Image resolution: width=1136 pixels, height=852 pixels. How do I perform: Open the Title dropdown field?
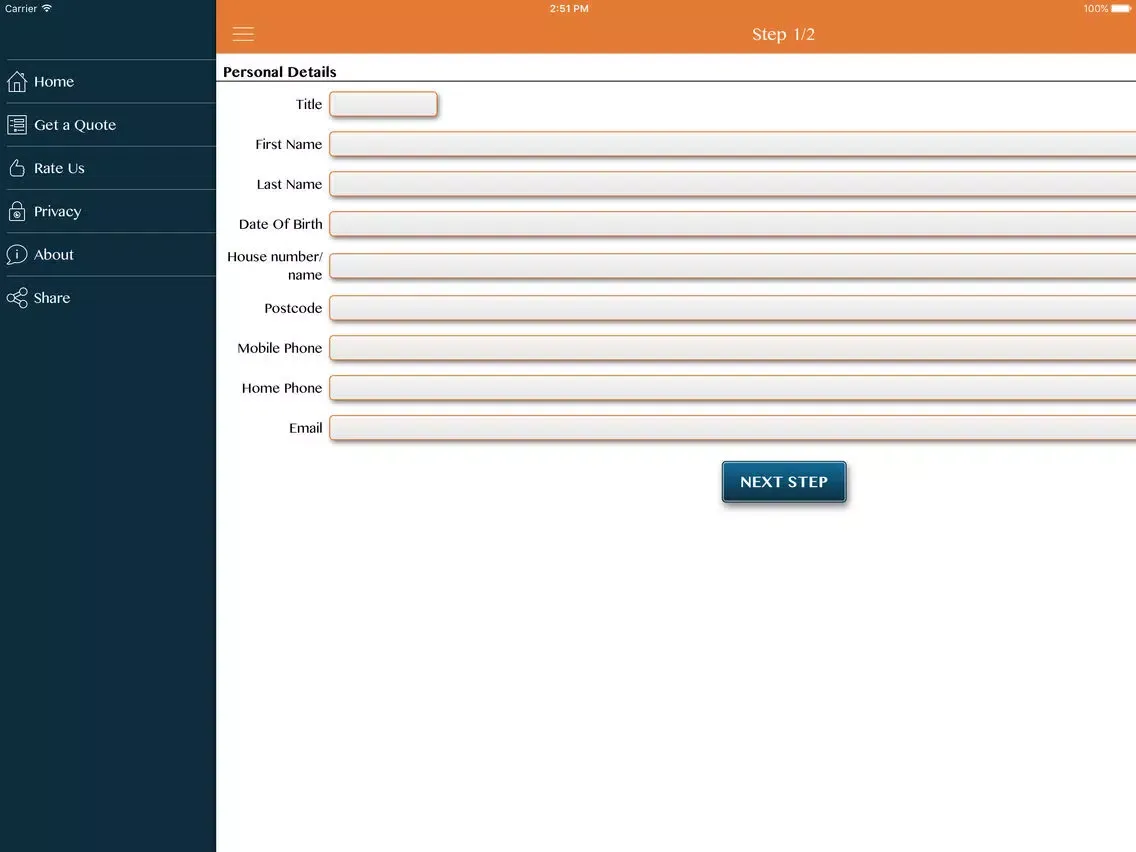(x=383, y=104)
